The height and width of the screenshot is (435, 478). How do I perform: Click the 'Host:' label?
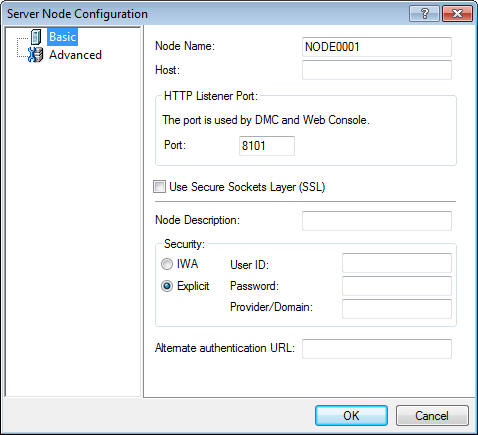167,70
